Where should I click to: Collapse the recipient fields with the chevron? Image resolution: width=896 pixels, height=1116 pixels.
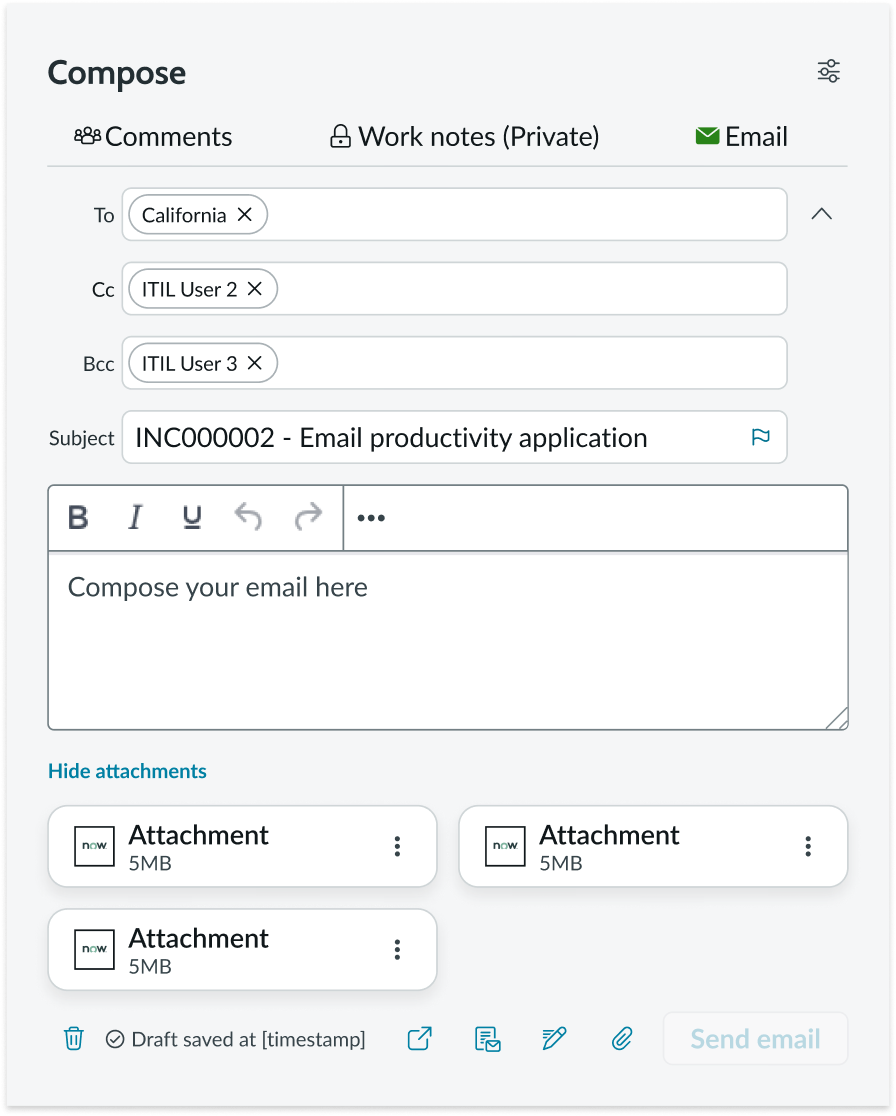(822, 214)
